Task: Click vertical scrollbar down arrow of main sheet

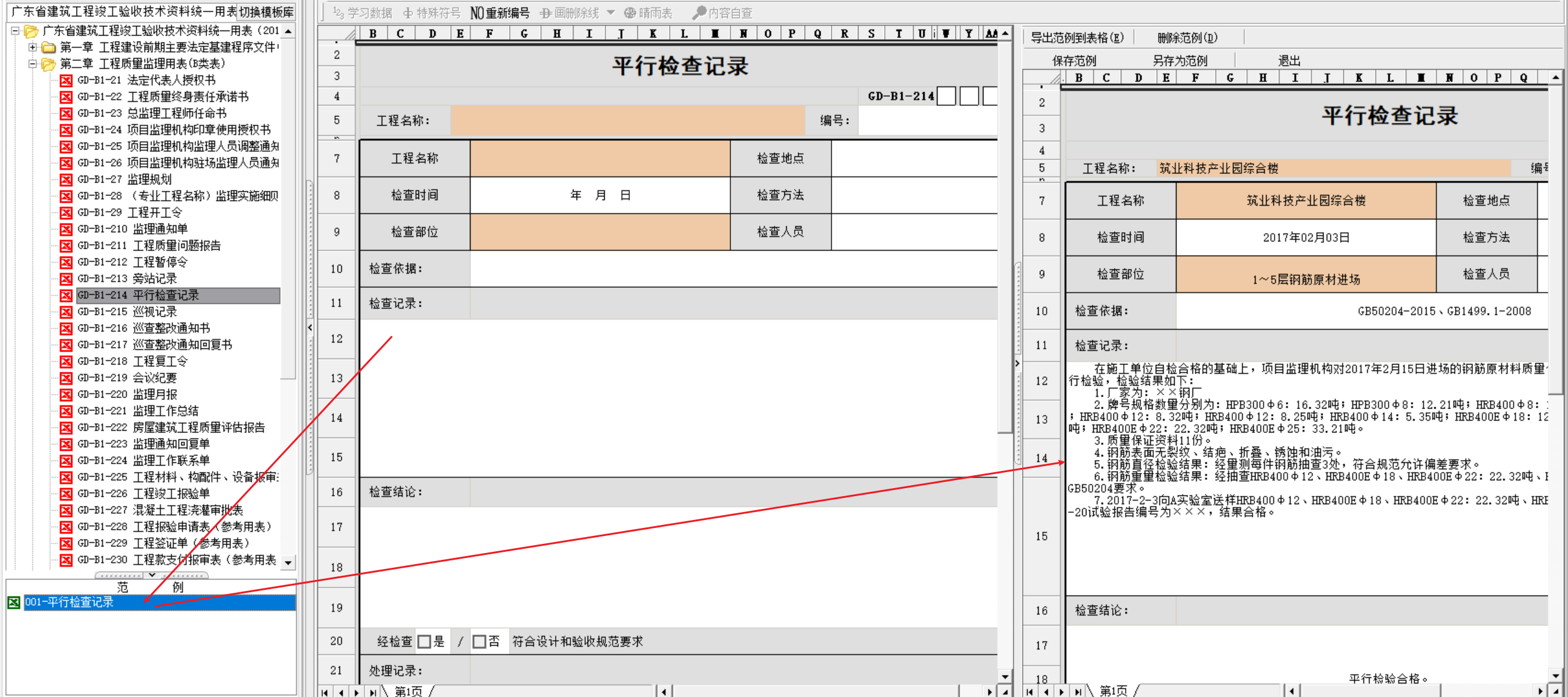Action: 1005,677
